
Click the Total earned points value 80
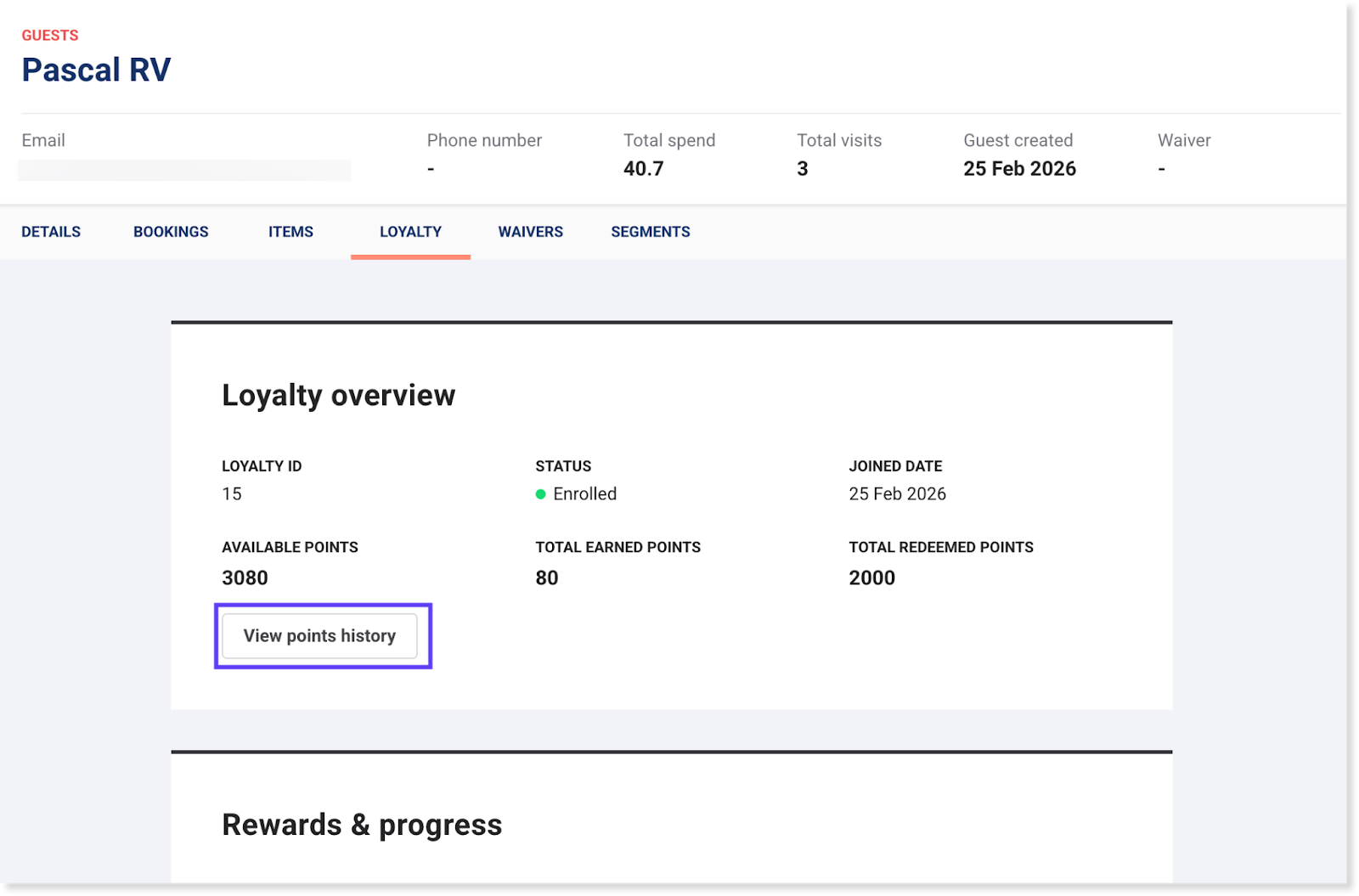[546, 578]
